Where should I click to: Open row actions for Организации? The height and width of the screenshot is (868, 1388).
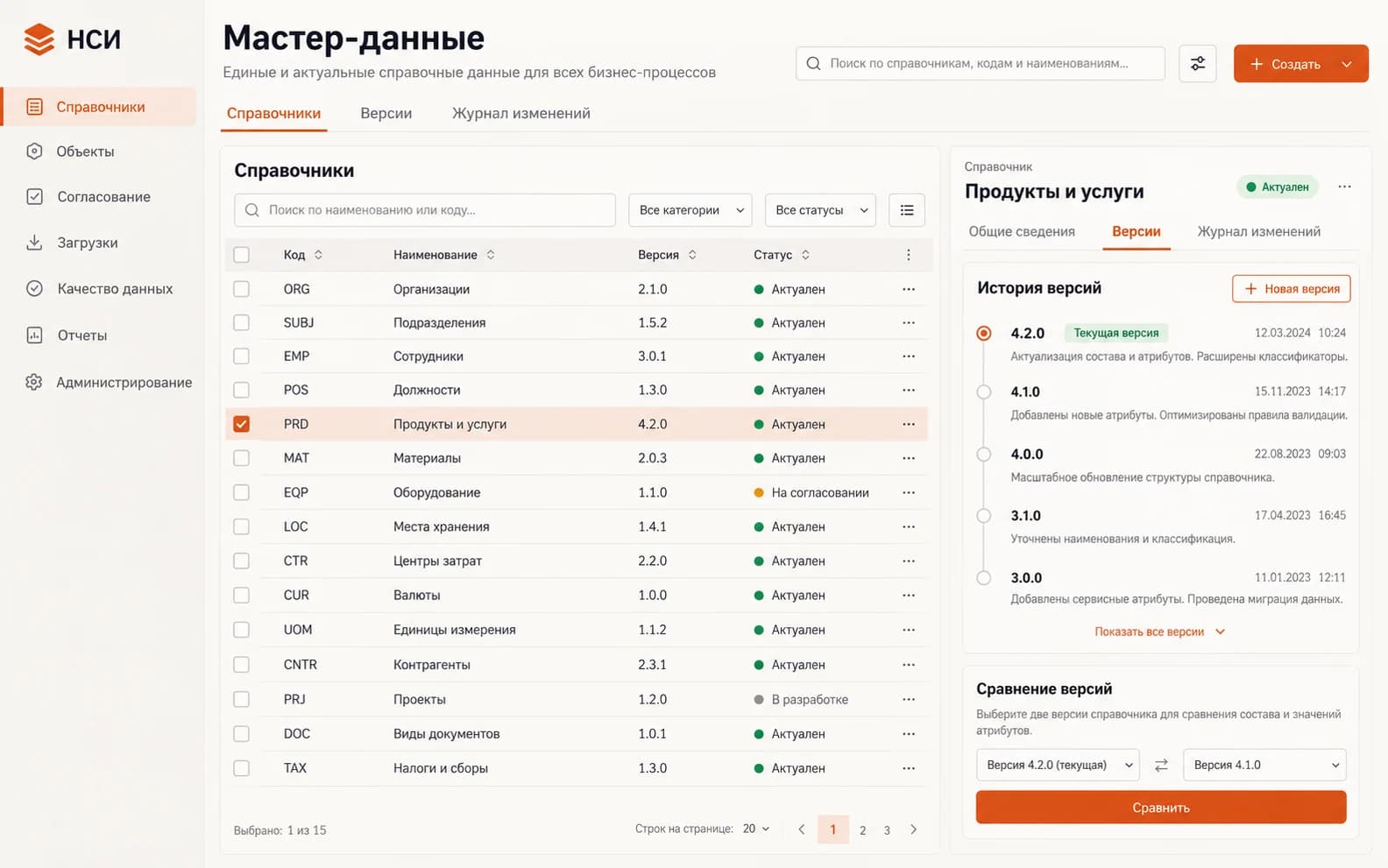point(909,289)
